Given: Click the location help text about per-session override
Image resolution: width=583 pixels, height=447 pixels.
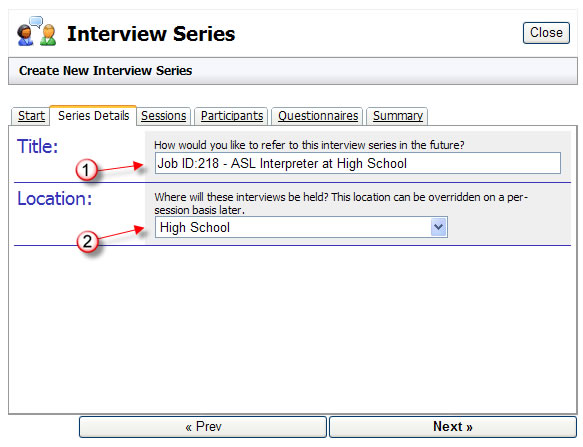Looking at the screenshot, I should (341, 203).
